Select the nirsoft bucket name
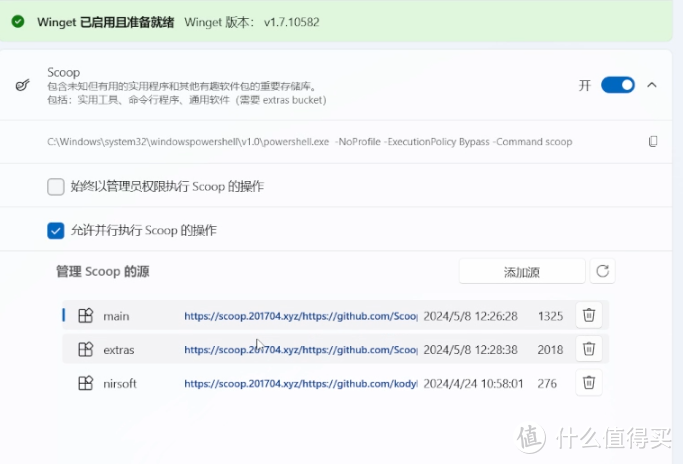Screen dimensions: 683x464 [x=120, y=384]
